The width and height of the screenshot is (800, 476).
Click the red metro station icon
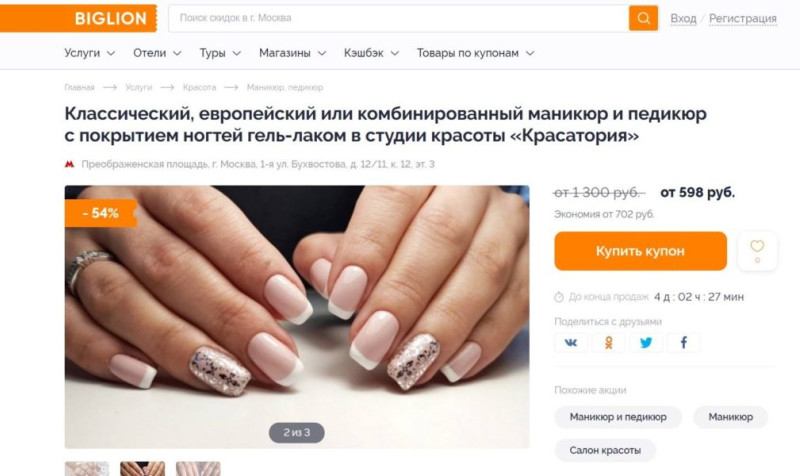[69, 164]
